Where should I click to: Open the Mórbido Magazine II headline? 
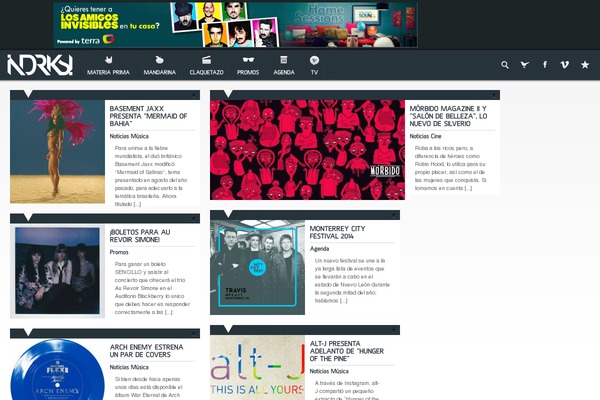(448, 116)
